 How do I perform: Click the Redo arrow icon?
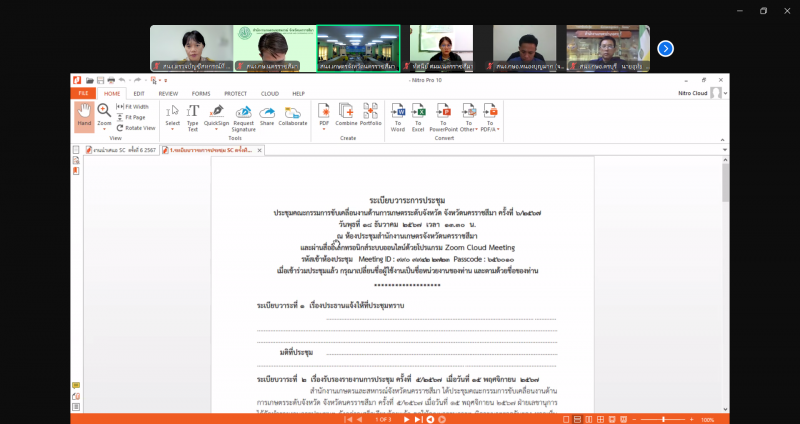click(137, 80)
